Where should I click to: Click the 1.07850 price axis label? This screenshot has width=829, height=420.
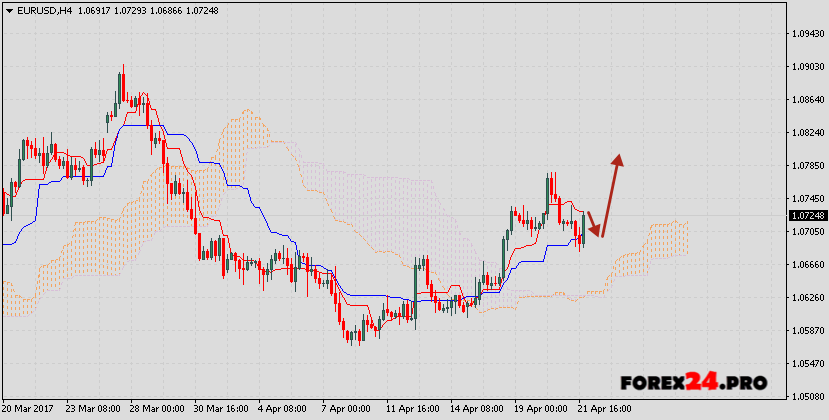[807, 165]
